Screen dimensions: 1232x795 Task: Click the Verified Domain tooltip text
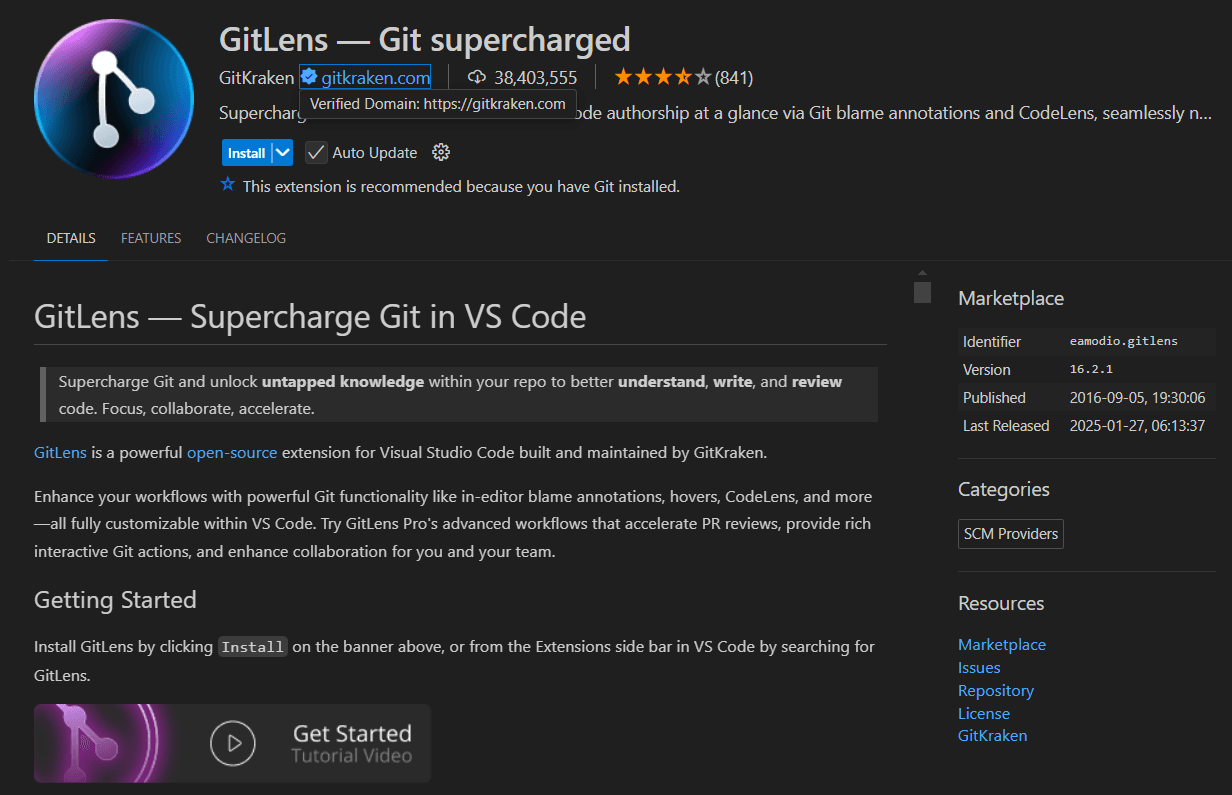point(438,104)
